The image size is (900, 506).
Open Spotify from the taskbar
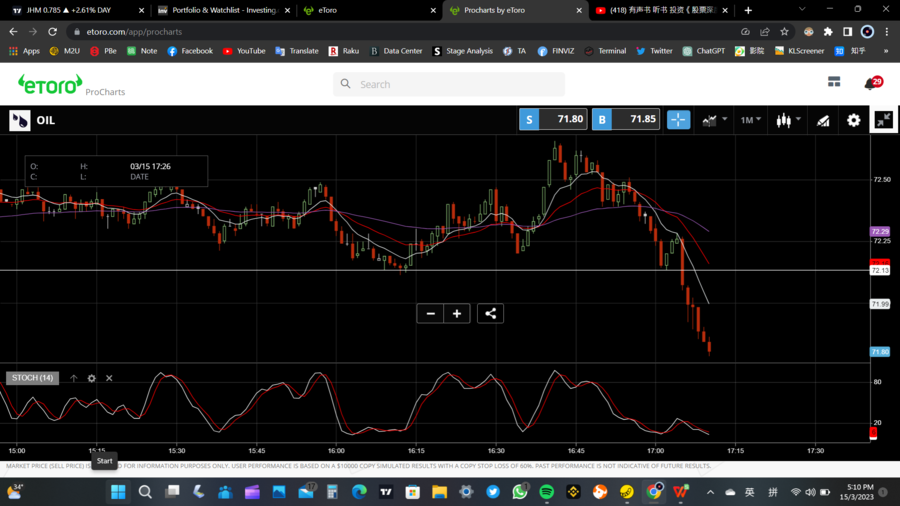tap(547, 492)
